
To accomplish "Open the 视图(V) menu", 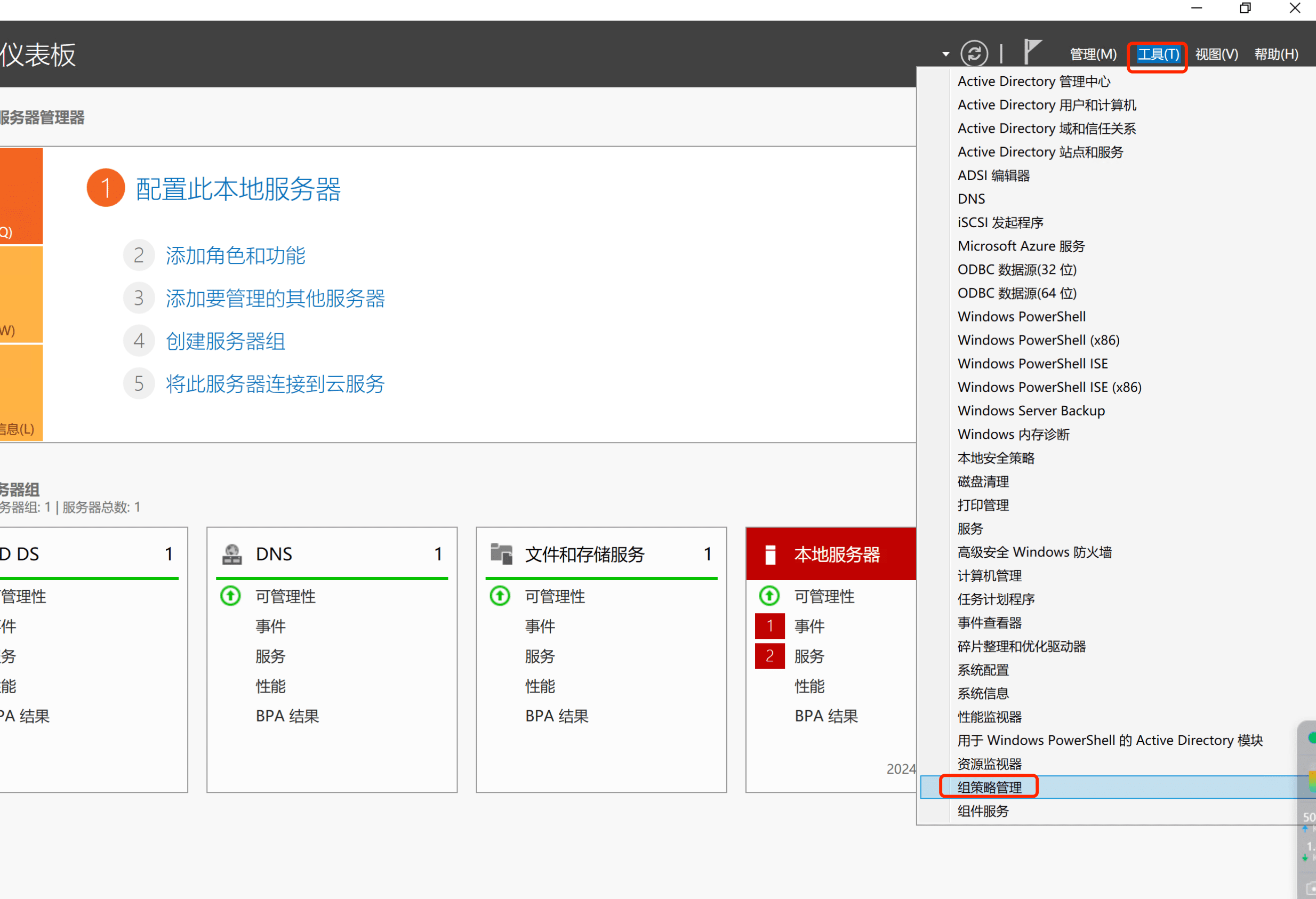I will [1216, 54].
